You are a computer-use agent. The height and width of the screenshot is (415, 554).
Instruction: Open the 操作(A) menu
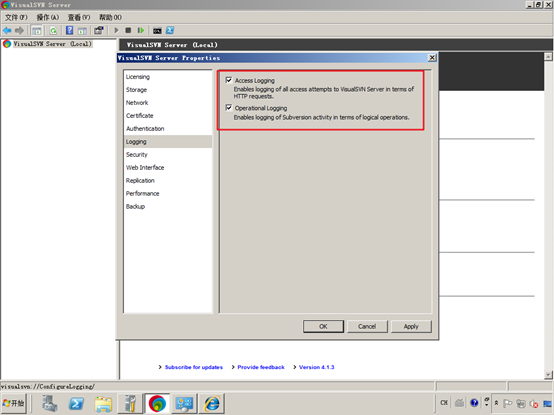48,17
